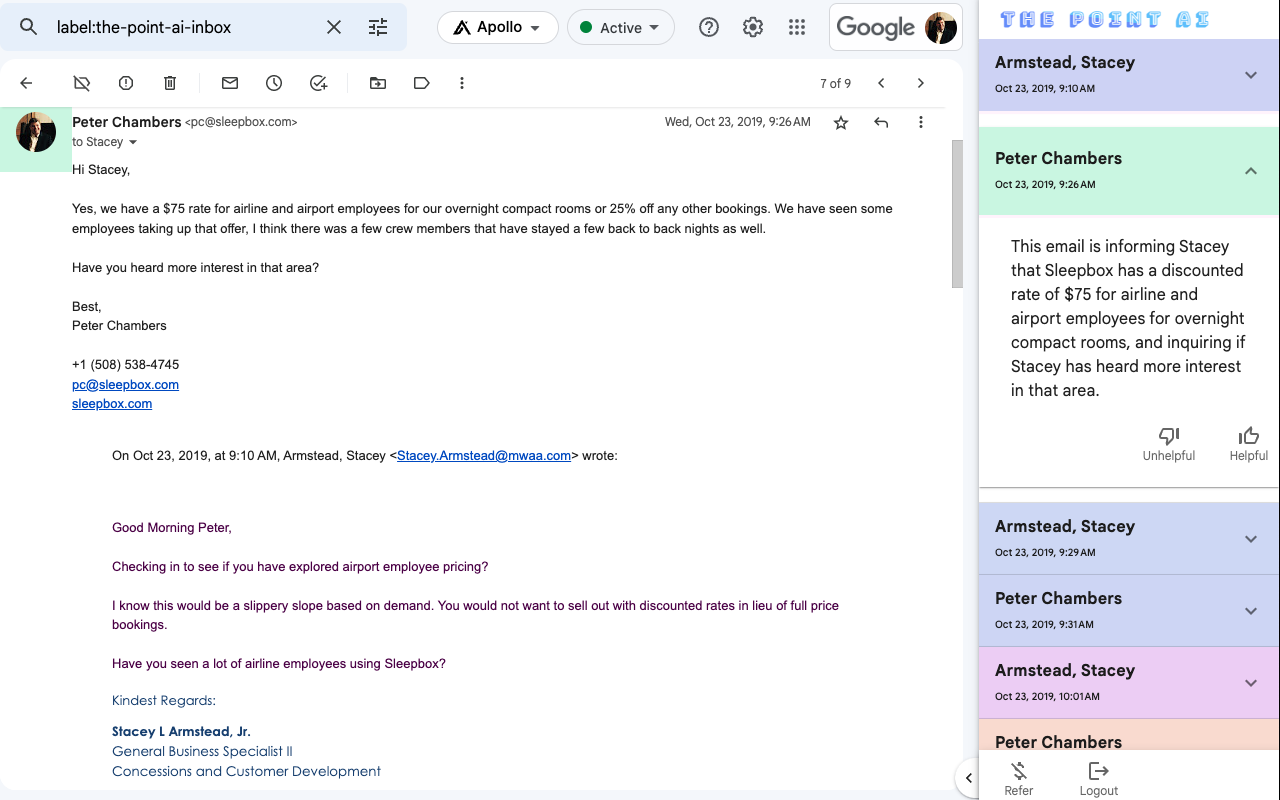Open the Active status dropdown
1280x800 pixels.
(620, 28)
